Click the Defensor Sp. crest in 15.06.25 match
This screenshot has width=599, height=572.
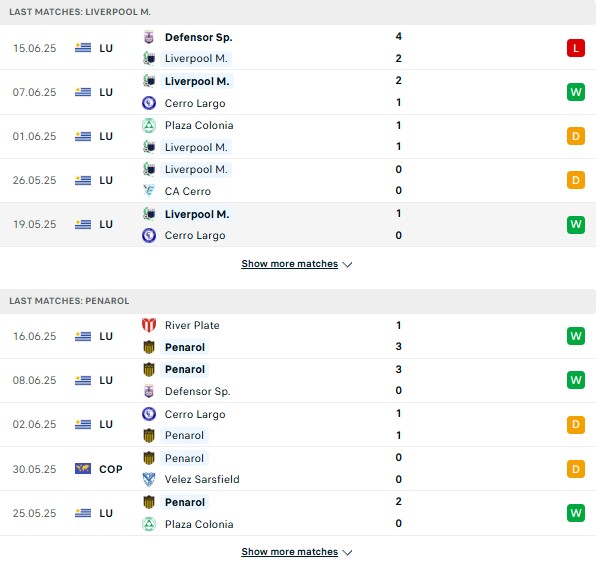(x=149, y=37)
